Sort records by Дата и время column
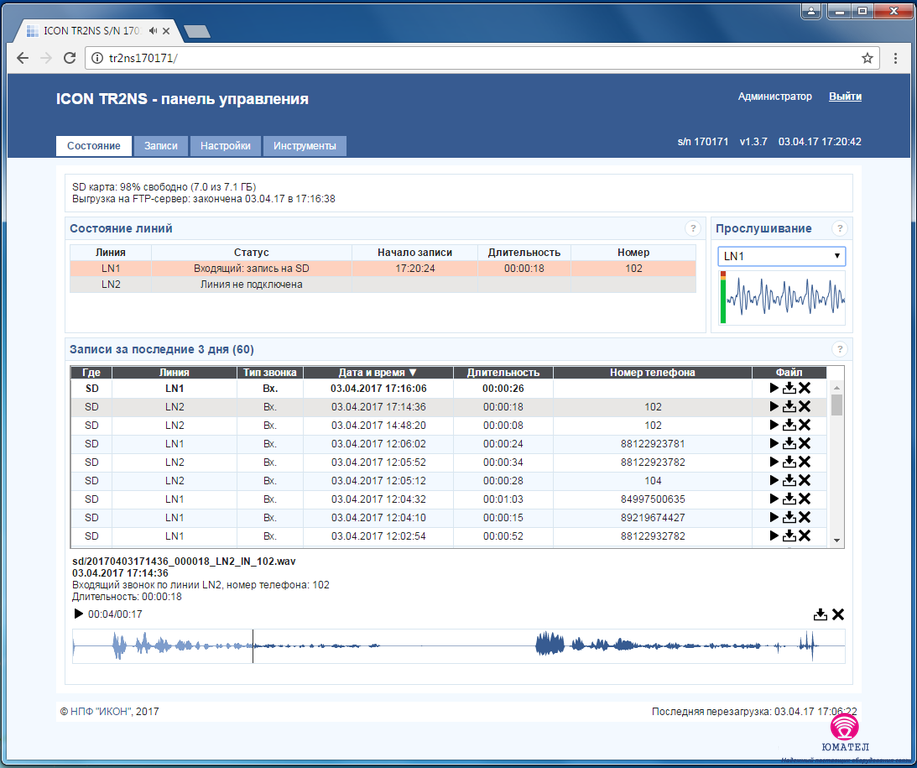Image resolution: width=917 pixels, height=768 pixels. pyautogui.click(x=378, y=372)
